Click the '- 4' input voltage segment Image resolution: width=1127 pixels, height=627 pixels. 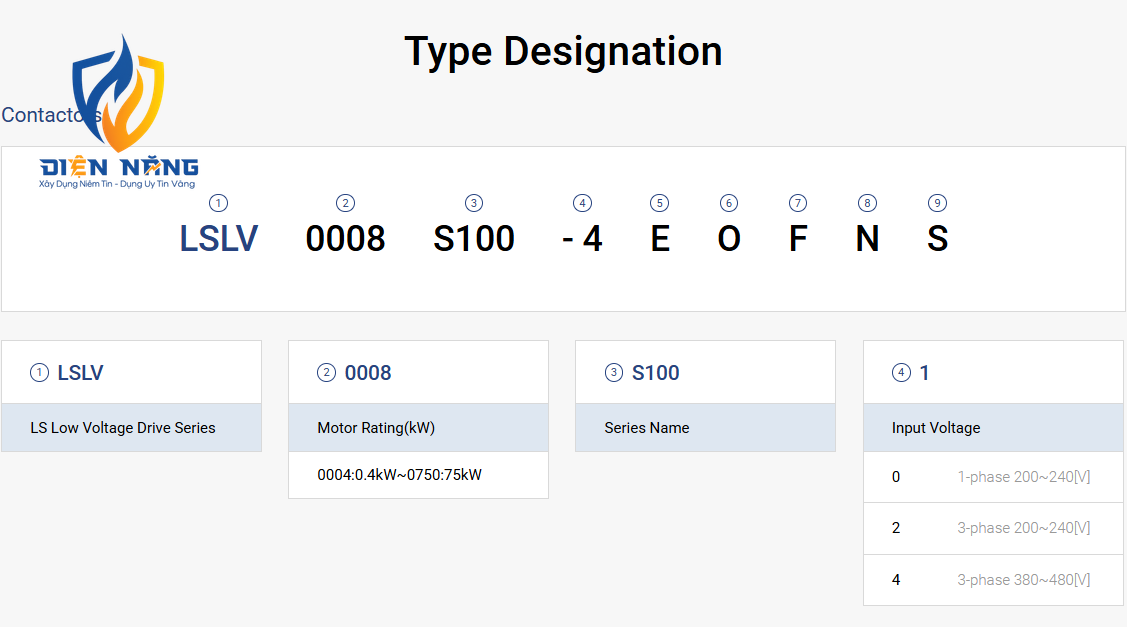pos(582,239)
